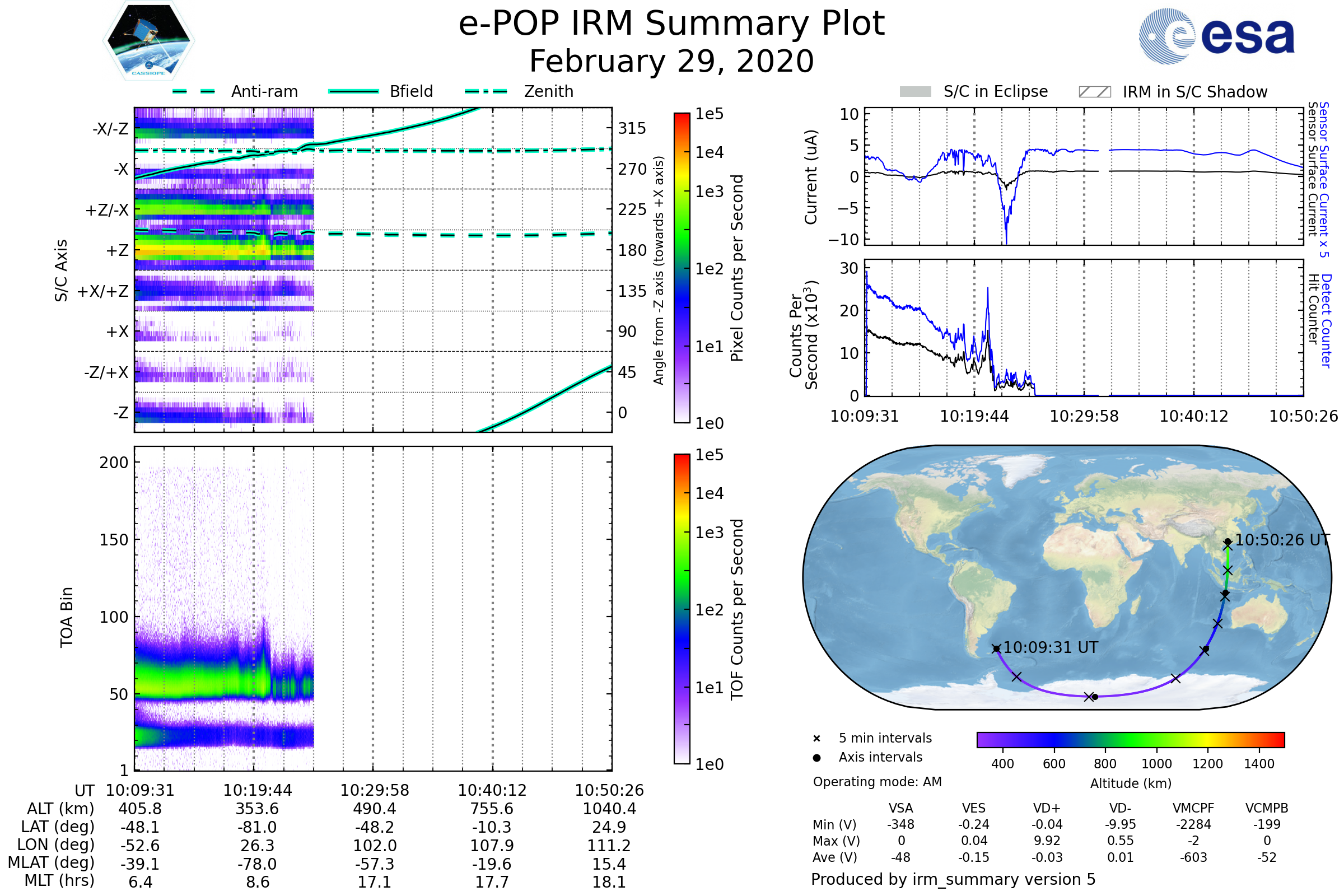Click the e-POP IRM Summary Plot title
The height and width of the screenshot is (896, 1344).
click(671, 24)
